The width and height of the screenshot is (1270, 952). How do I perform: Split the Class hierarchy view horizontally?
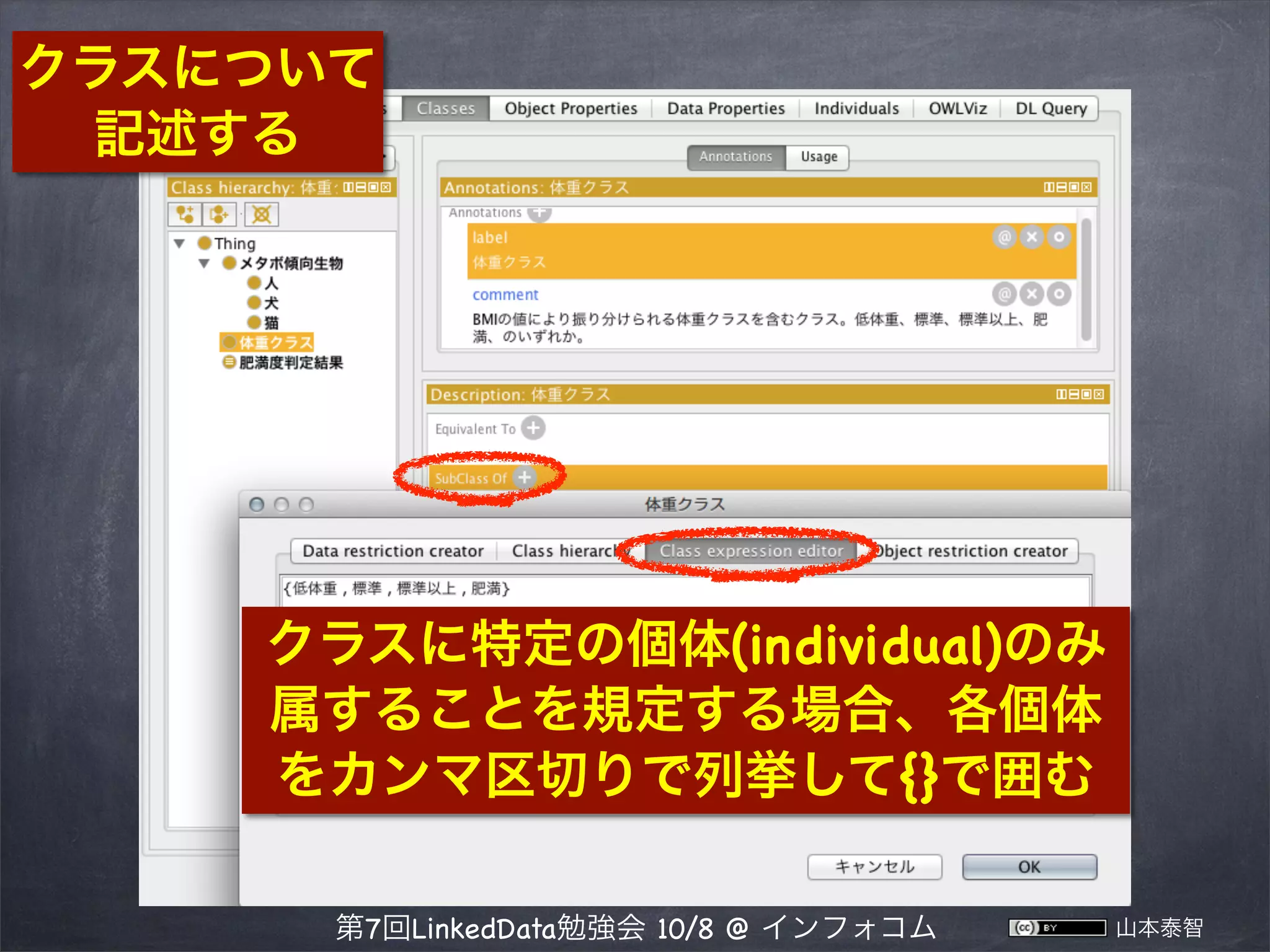tap(361, 187)
